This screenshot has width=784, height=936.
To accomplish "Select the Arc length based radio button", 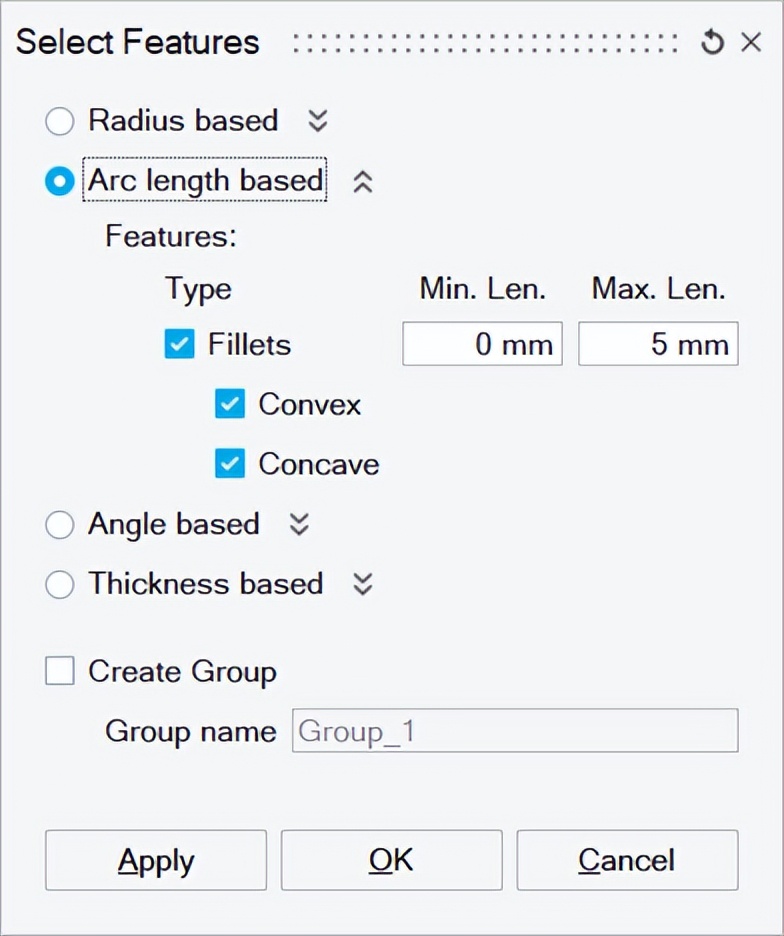I will (x=59, y=181).
